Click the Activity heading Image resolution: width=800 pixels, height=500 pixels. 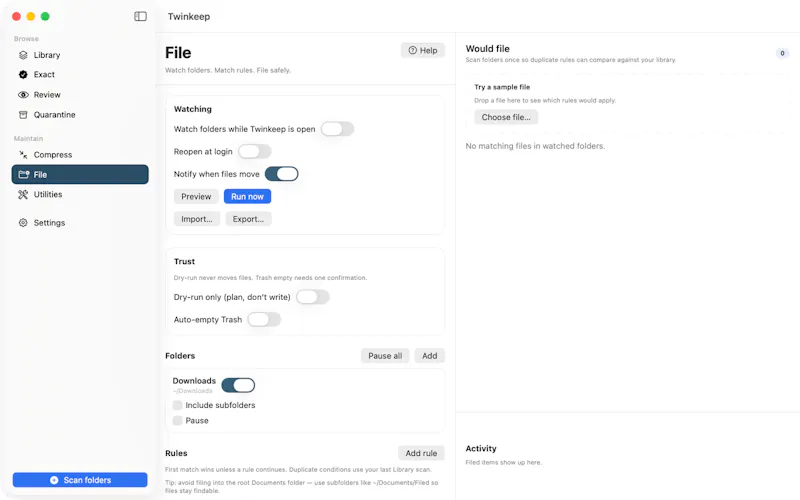pos(481,448)
